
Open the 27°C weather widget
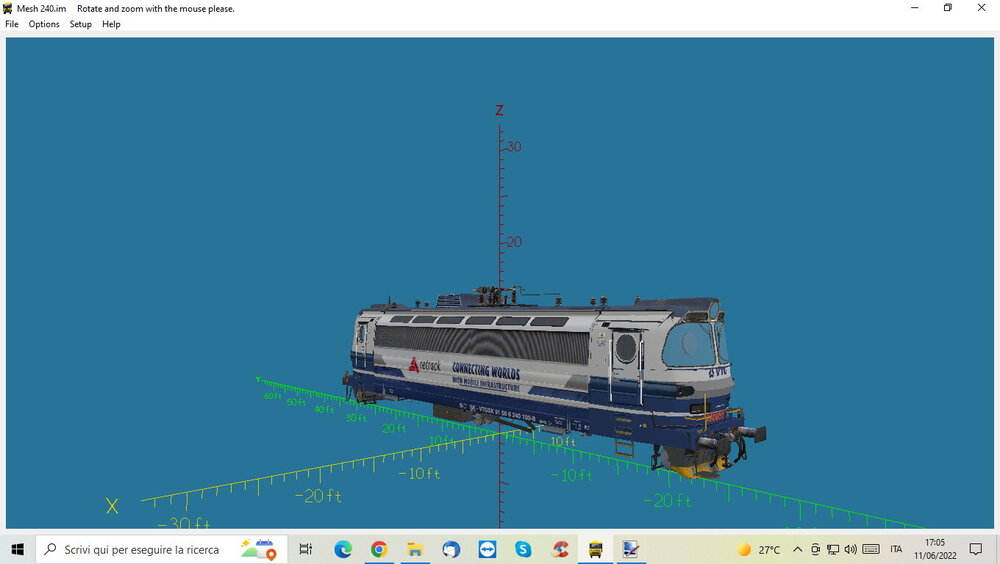pyautogui.click(x=759, y=549)
